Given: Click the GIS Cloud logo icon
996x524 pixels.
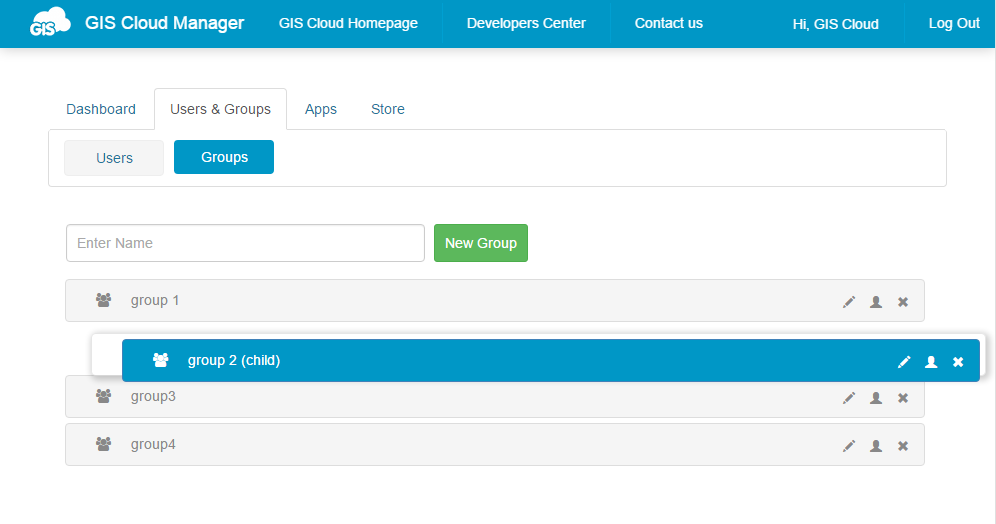Looking at the screenshot, I should pyautogui.click(x=50, y=22).
